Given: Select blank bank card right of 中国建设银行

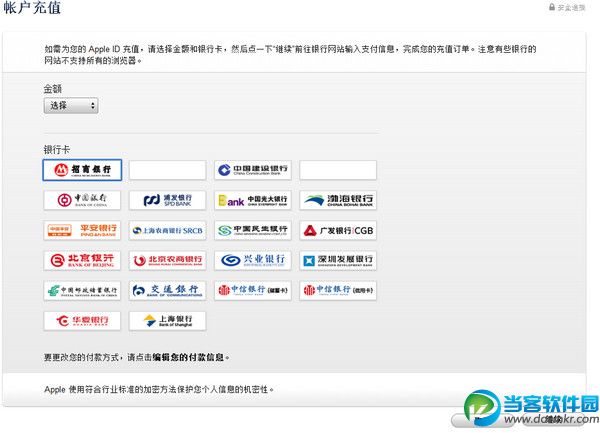Looking at the screenshot, I should coord(338,170).
